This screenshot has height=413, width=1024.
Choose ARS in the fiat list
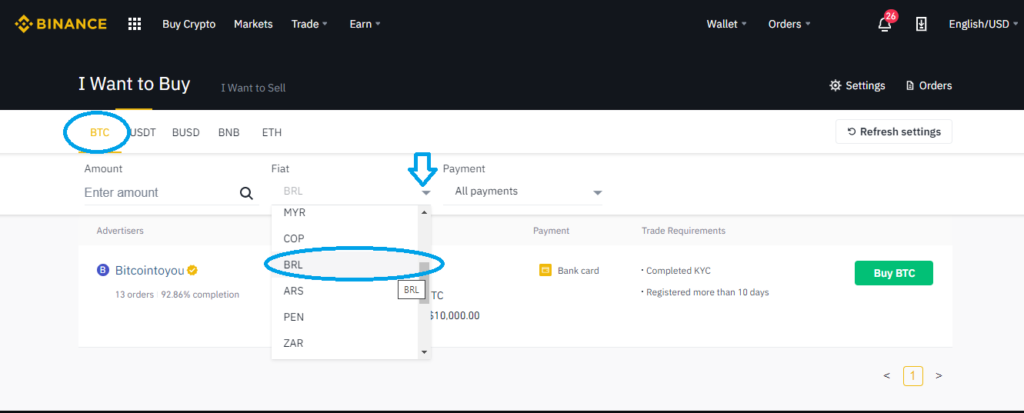(x=345, y=291)
